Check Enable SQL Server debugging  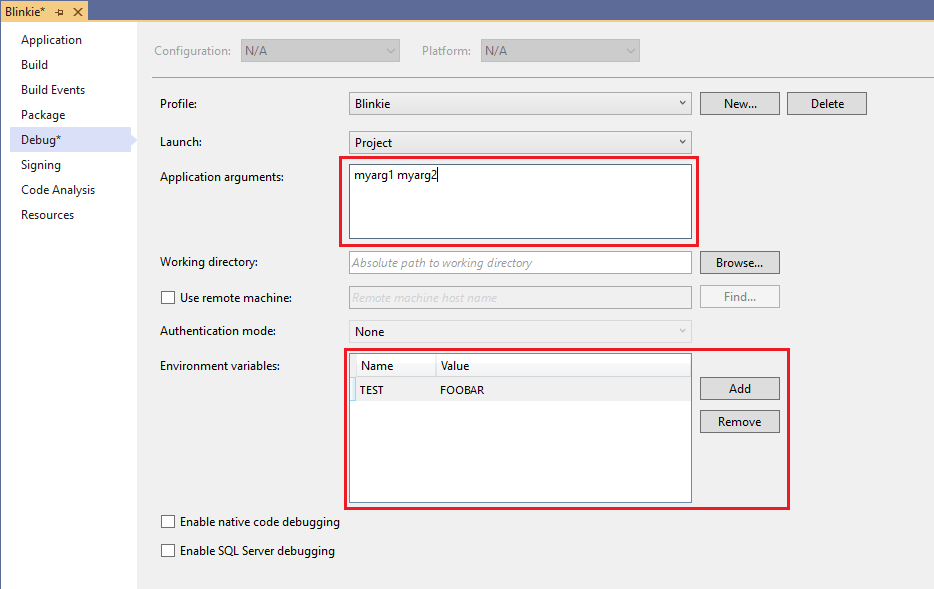coord(168,550)
